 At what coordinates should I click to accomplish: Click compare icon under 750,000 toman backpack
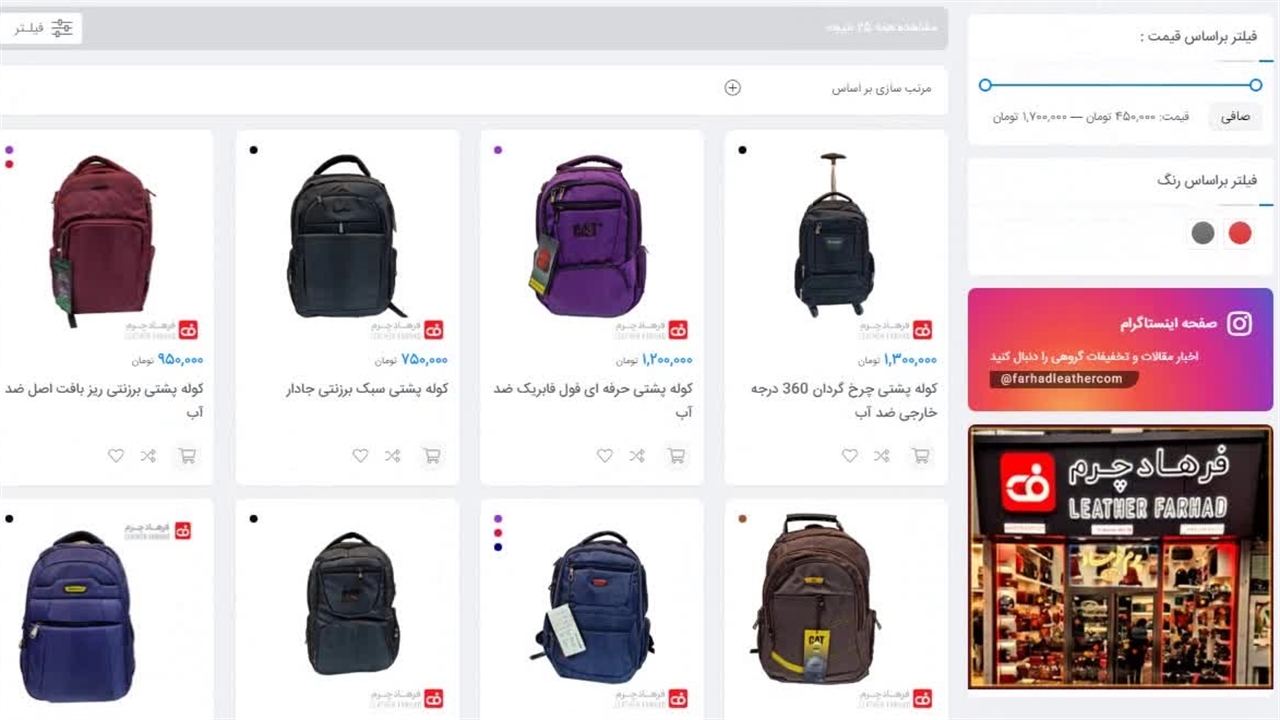pyautogui.click(x=392, y=456)
